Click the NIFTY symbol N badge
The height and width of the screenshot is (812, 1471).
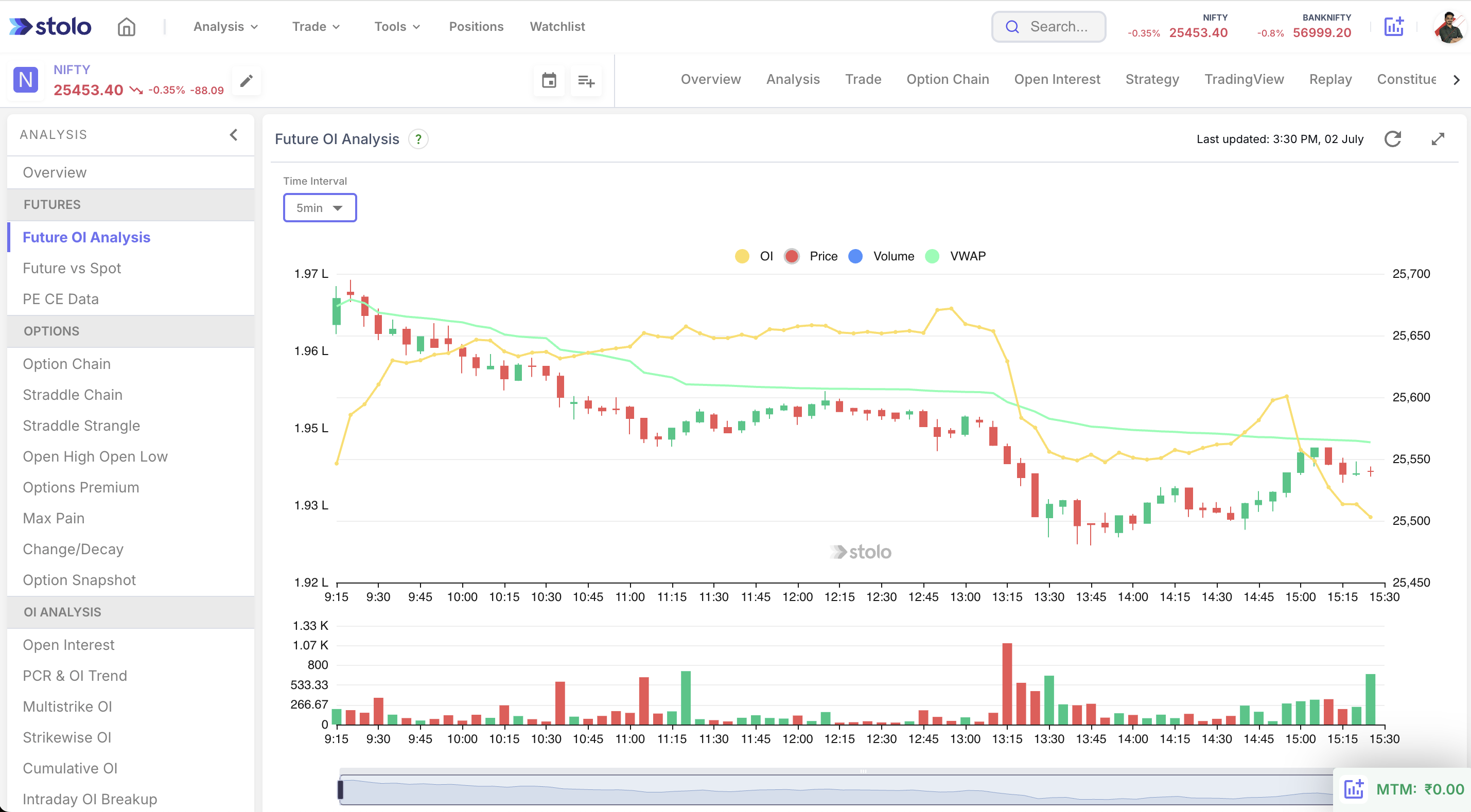pos(26,80)
